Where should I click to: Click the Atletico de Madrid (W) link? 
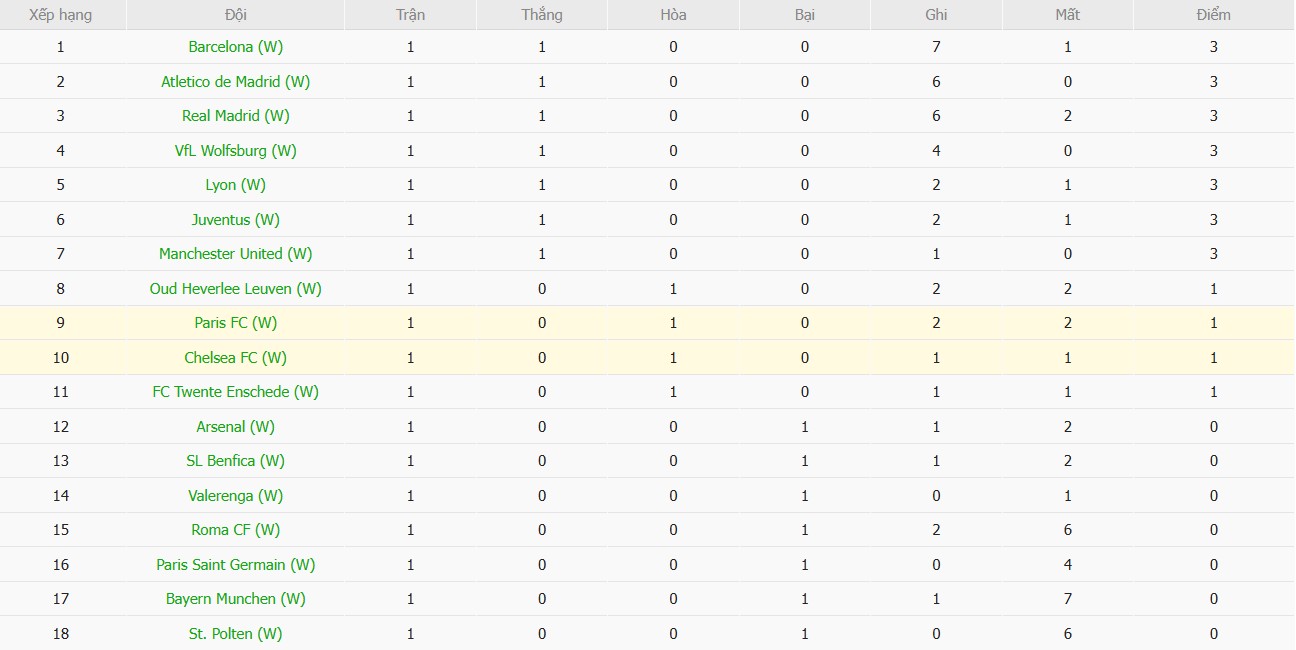(235, 82)
